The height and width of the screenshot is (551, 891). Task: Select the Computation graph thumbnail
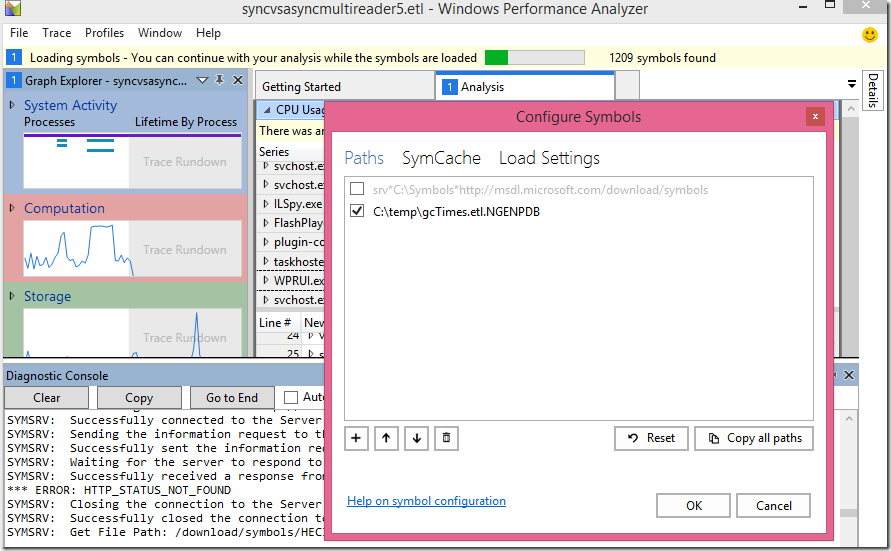75,248
